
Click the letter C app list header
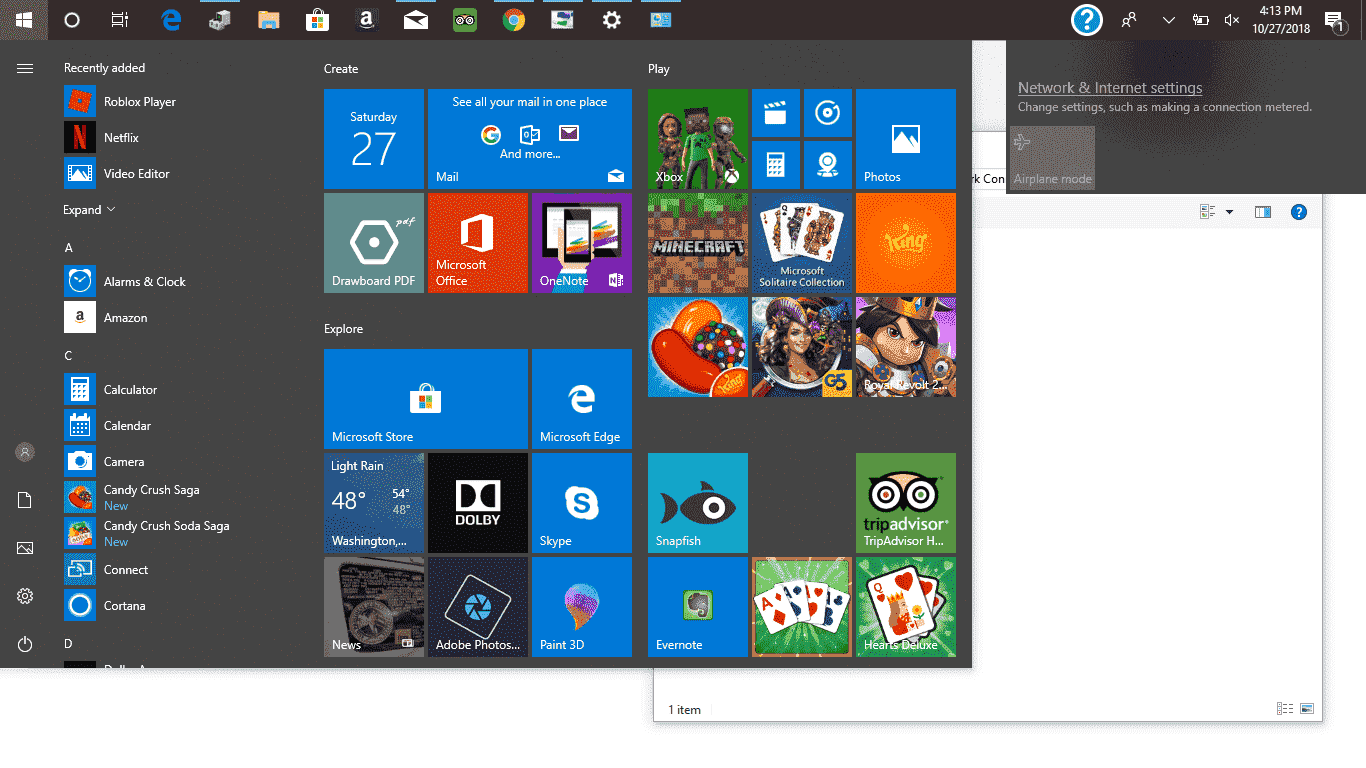point(69,355)
